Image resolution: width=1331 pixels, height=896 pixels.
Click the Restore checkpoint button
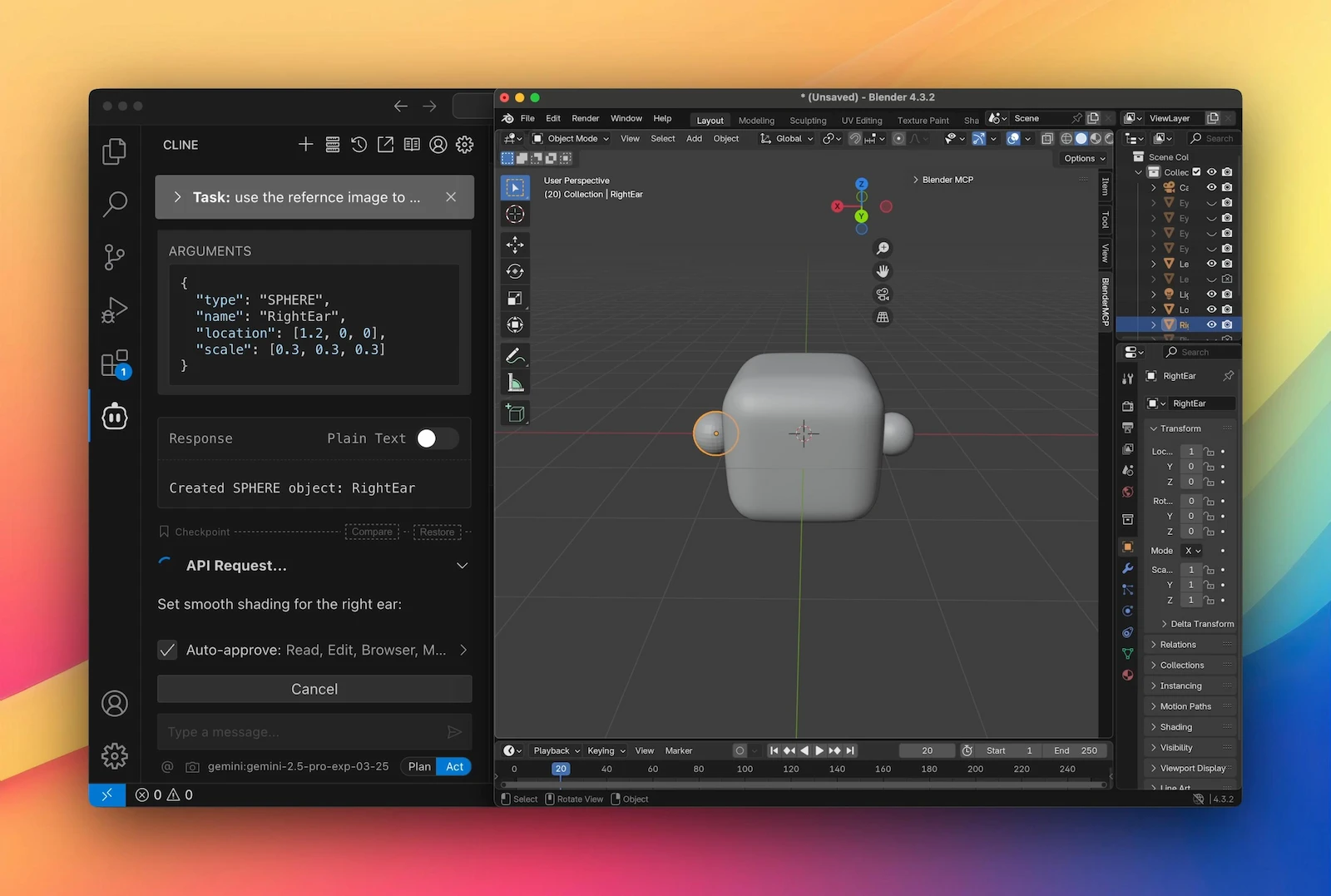coord(437,532)
